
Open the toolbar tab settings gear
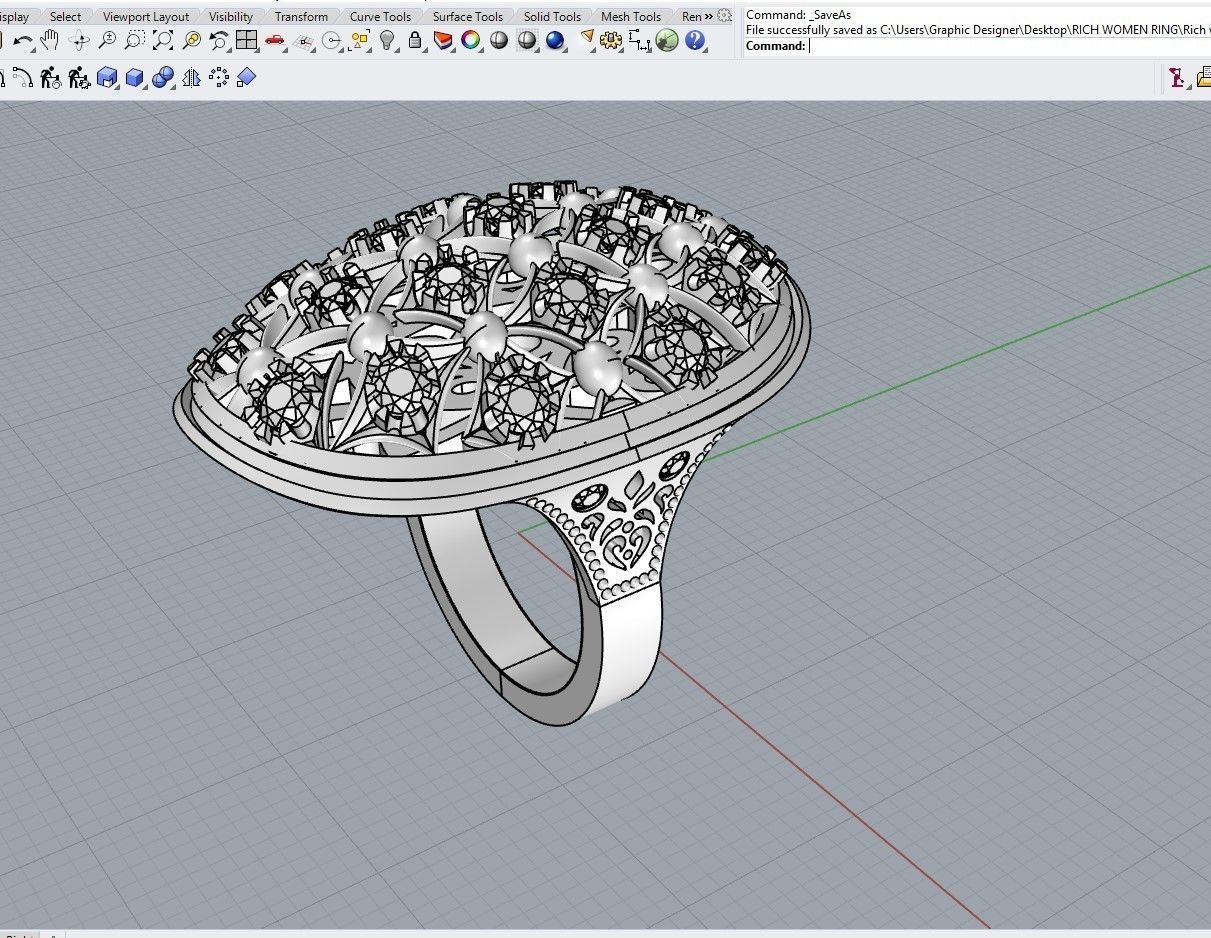click(726, 16)
